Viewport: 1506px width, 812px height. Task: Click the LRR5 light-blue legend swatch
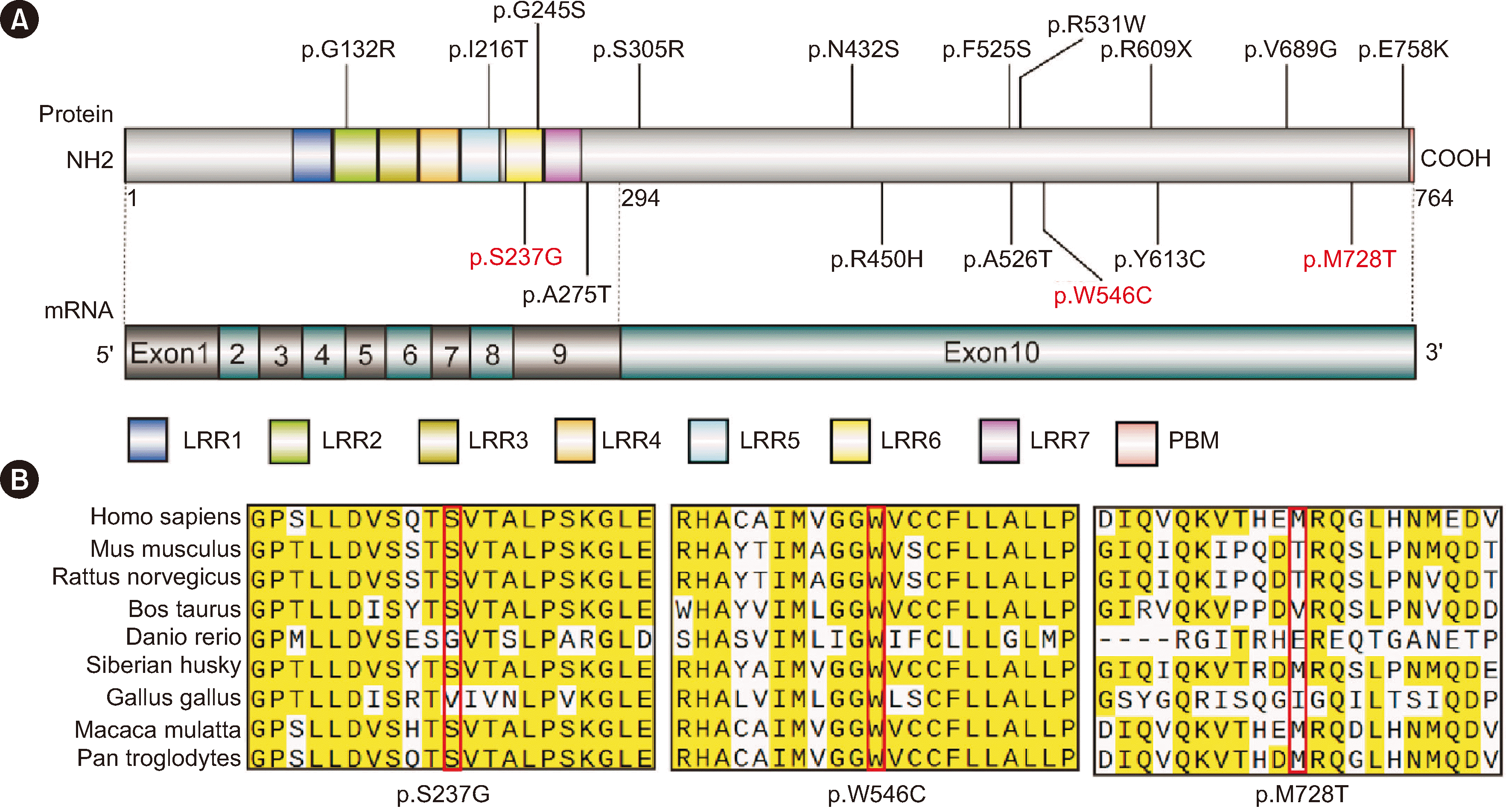pyautogui.click(x=709, y=441)
